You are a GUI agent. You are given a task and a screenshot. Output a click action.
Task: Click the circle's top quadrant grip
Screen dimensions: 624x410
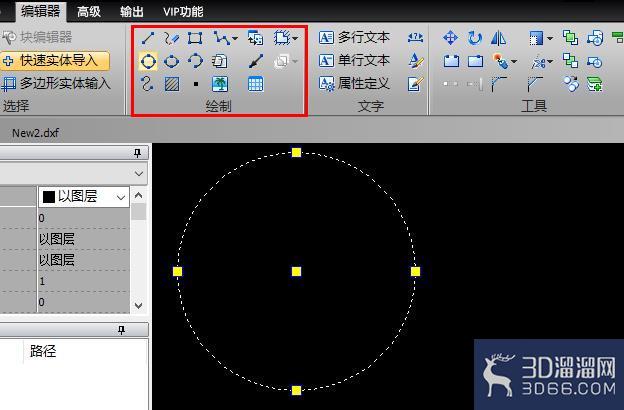pos(296,152)
